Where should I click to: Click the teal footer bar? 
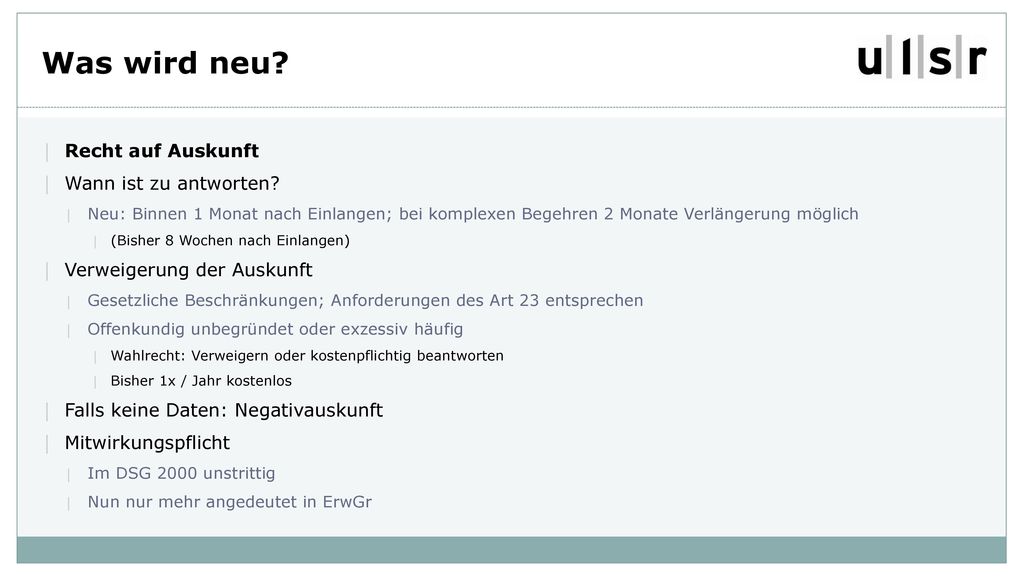(511, 550)
